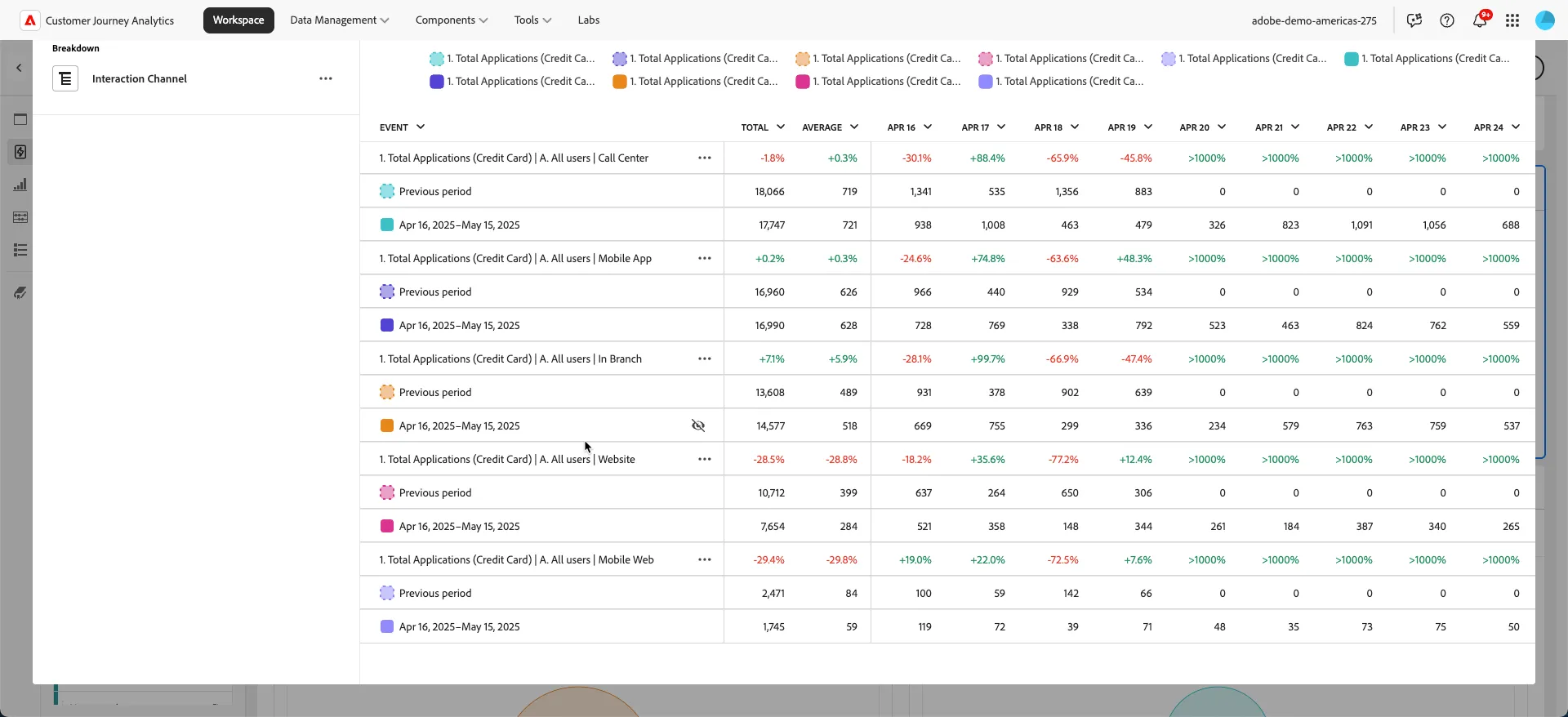Open more options for the Mobile App row
Viewport: 1568px width, 717px height.
coord(705,258)
